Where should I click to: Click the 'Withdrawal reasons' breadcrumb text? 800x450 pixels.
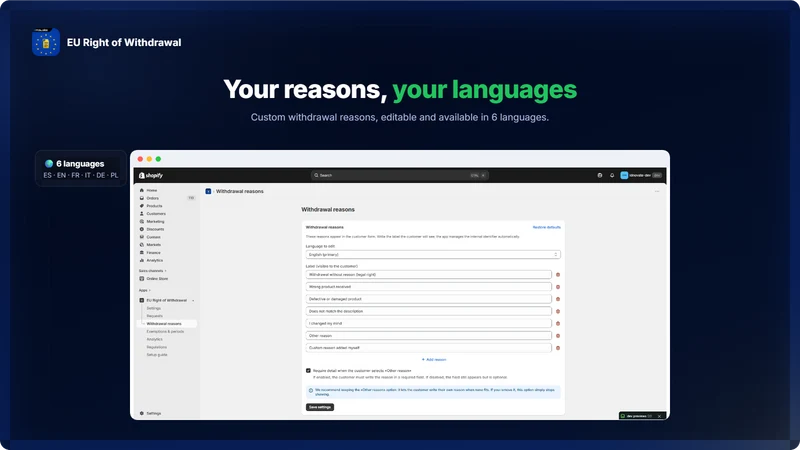pos(240,191)
